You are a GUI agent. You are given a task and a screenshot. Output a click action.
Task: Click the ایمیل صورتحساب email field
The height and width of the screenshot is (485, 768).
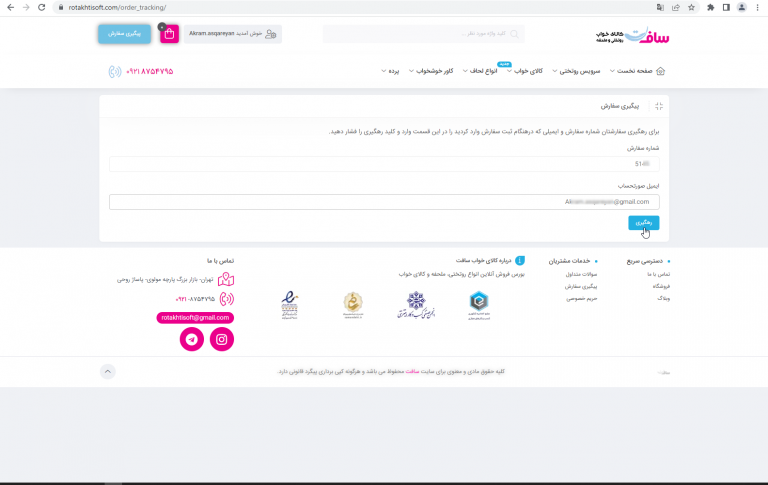click(x=384, y=202)
